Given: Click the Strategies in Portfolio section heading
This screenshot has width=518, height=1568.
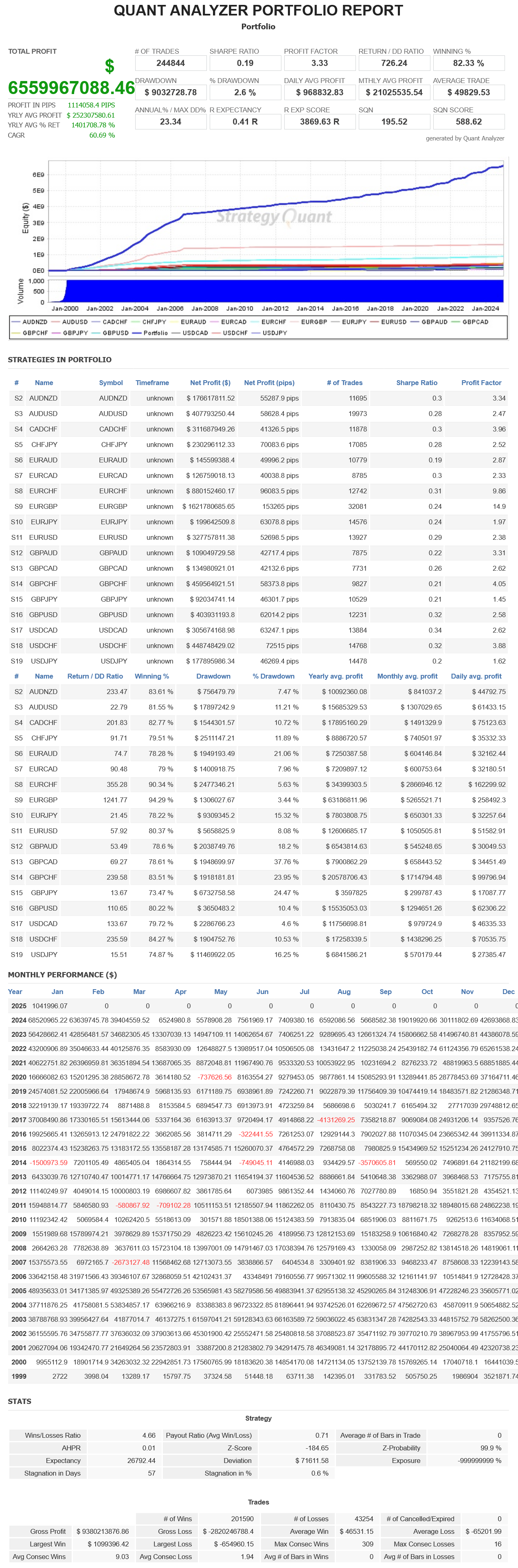Looking at the screenshot, I should 59,360.
